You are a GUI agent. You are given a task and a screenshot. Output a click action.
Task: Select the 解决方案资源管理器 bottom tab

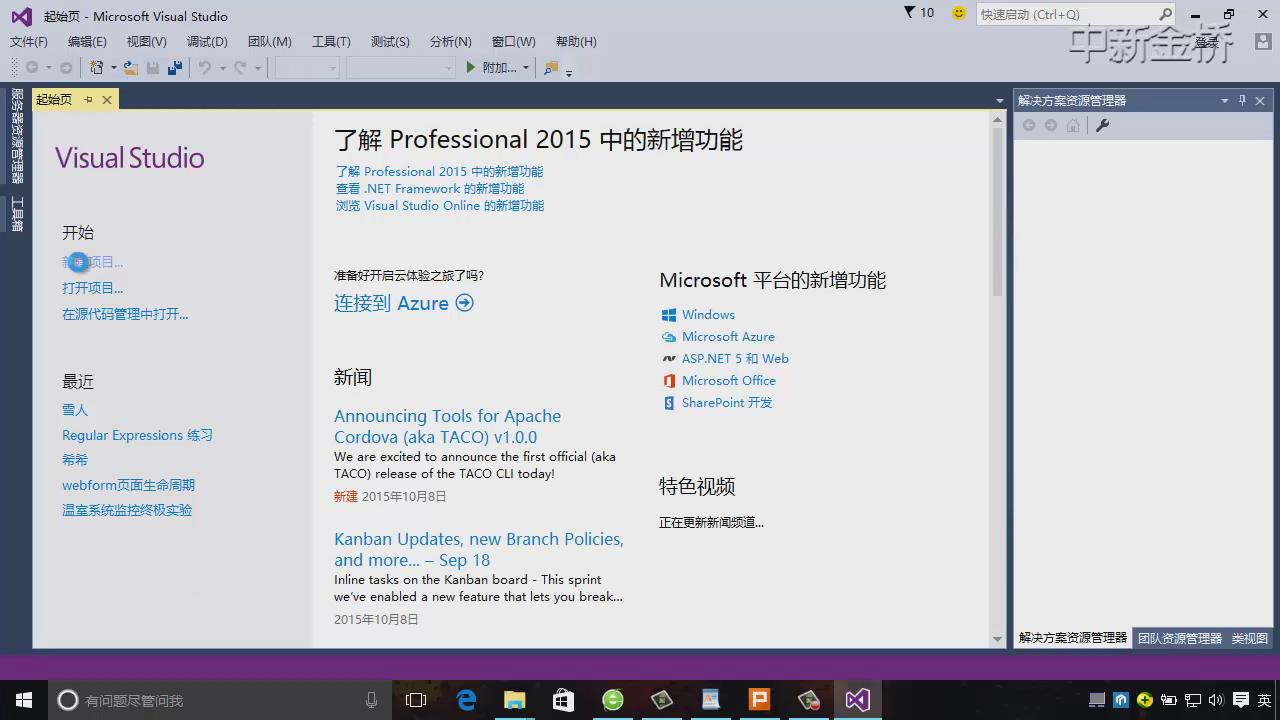1073,638
